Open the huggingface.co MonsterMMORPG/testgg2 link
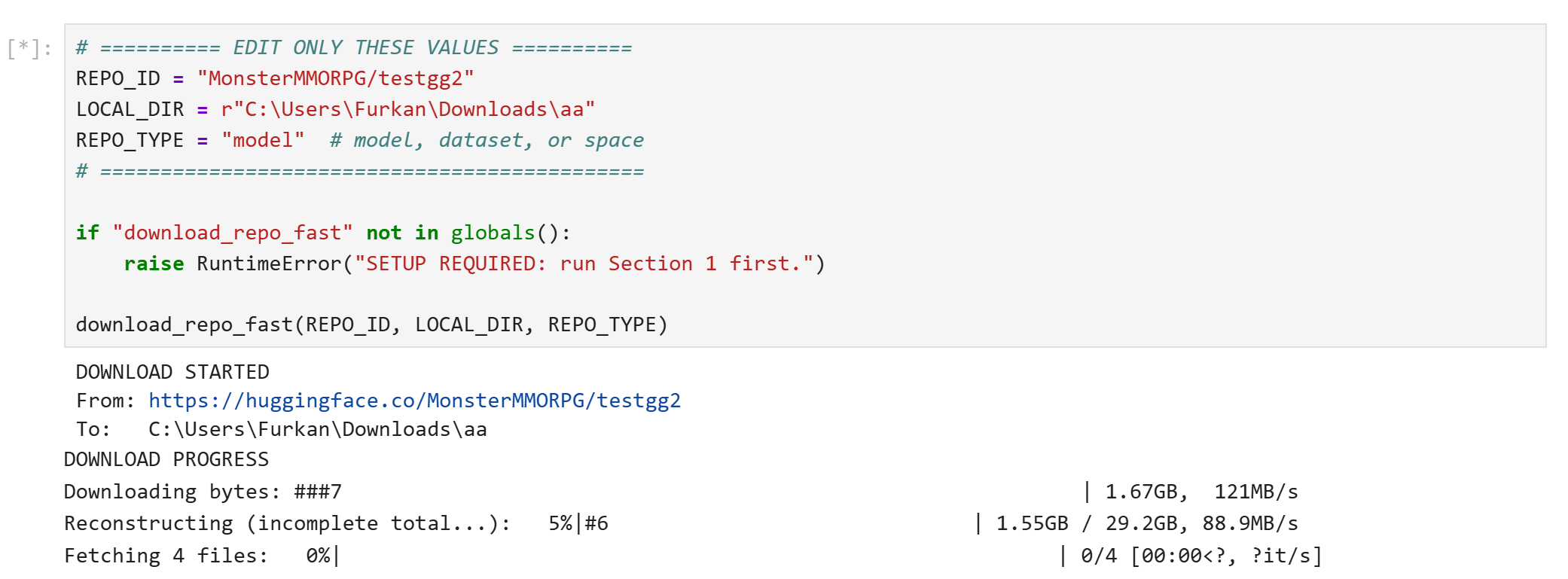The image size is (1568, 579). coord(414,401)
